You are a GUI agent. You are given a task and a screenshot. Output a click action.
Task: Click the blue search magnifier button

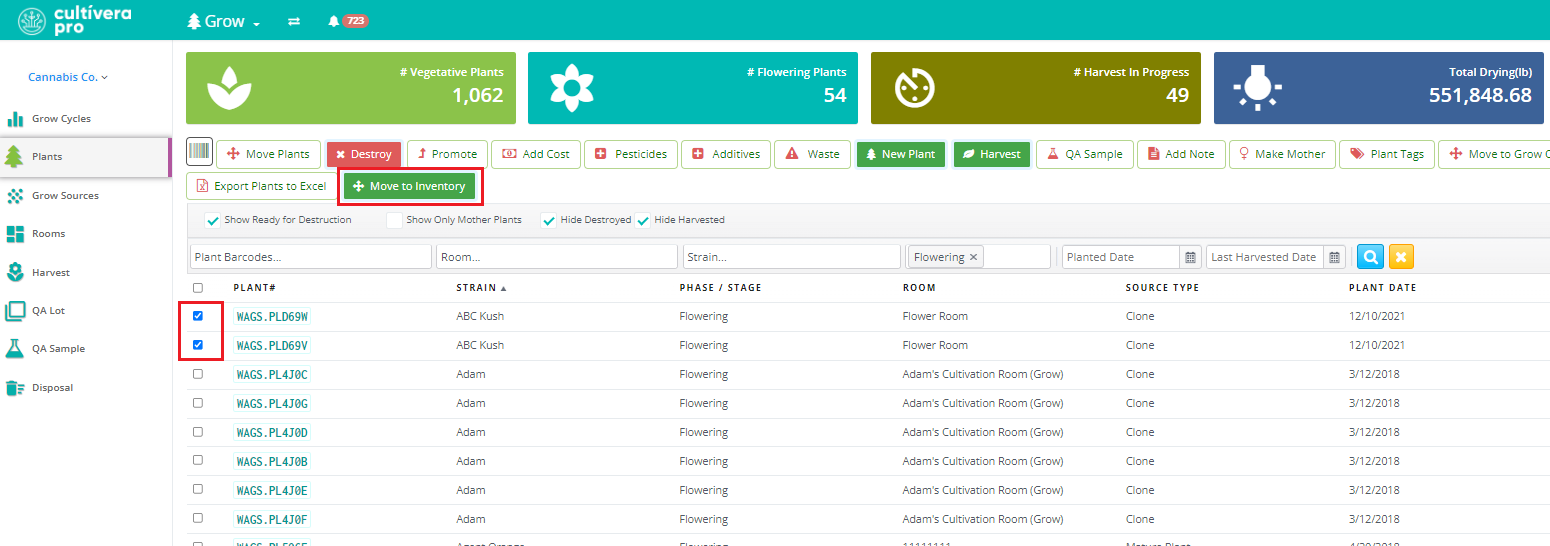click(x=1370, y=257)
